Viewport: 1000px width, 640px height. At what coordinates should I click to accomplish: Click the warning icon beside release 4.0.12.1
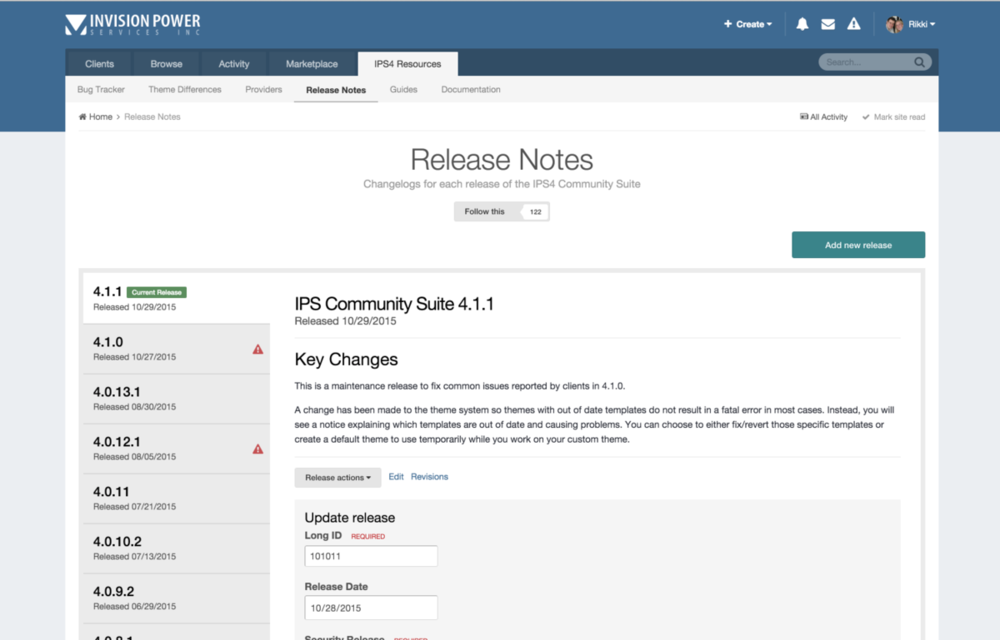[260, 448]
